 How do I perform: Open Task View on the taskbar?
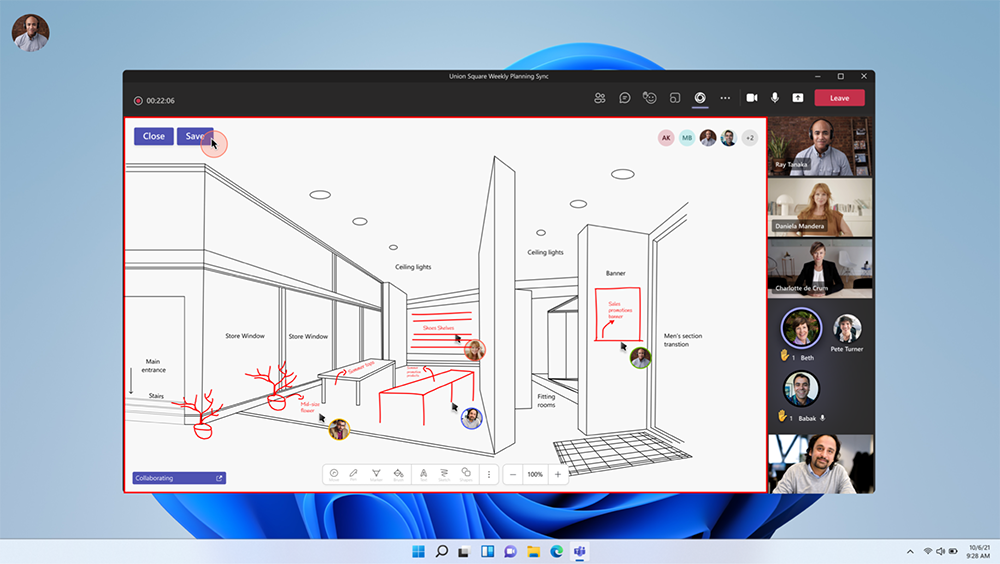464,551
